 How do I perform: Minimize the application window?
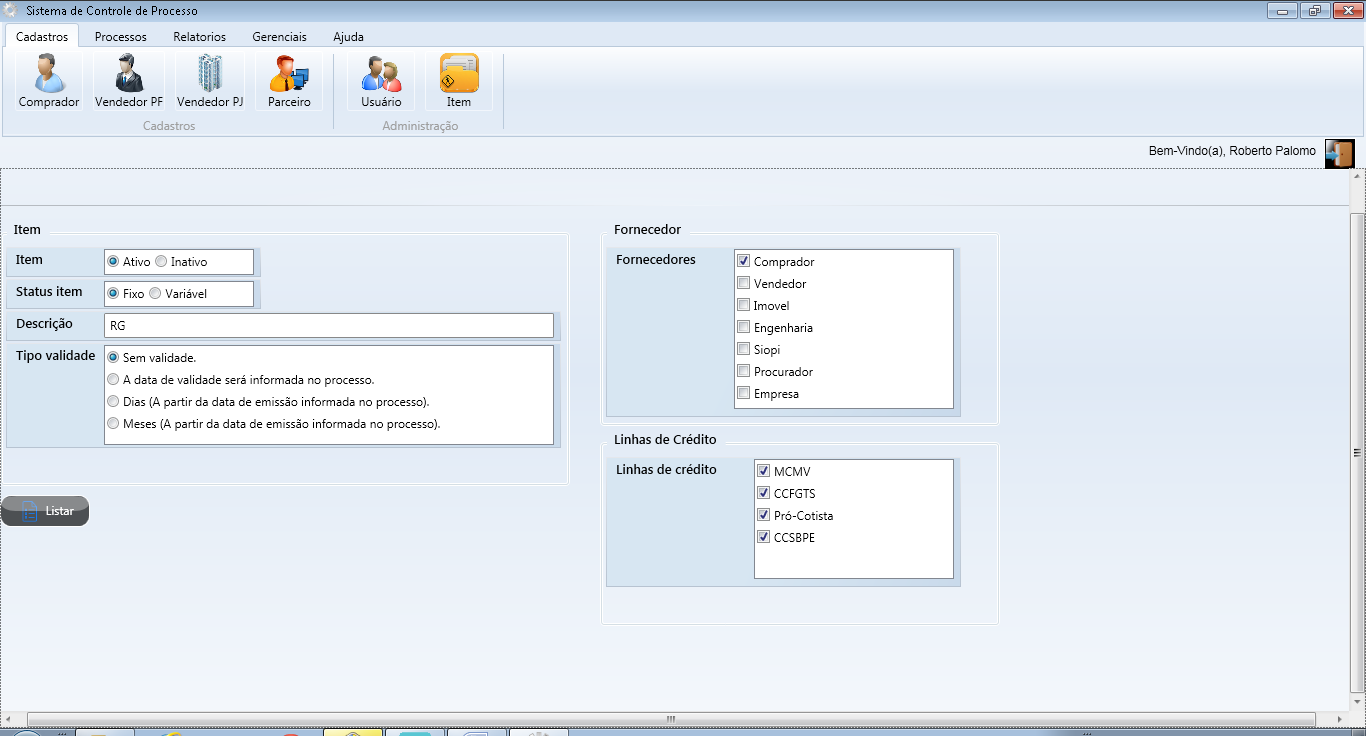pos(1282,11)
